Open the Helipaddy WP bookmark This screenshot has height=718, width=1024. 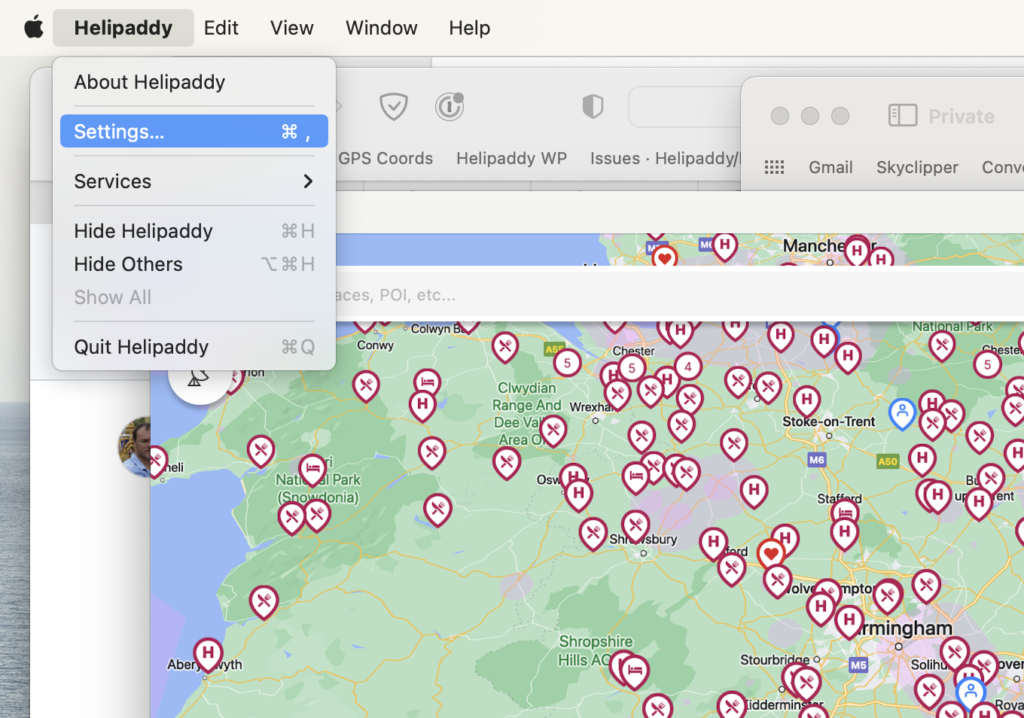511,158
